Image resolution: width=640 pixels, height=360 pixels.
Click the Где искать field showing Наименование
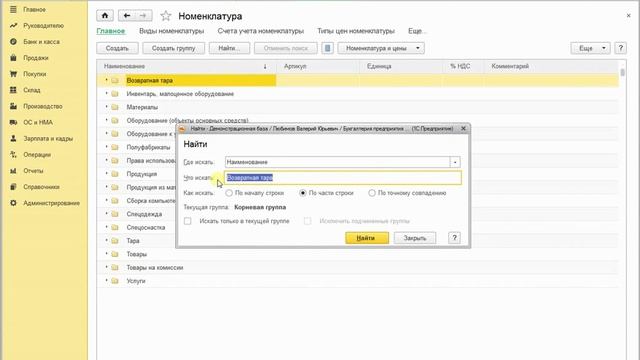(338, 162)
